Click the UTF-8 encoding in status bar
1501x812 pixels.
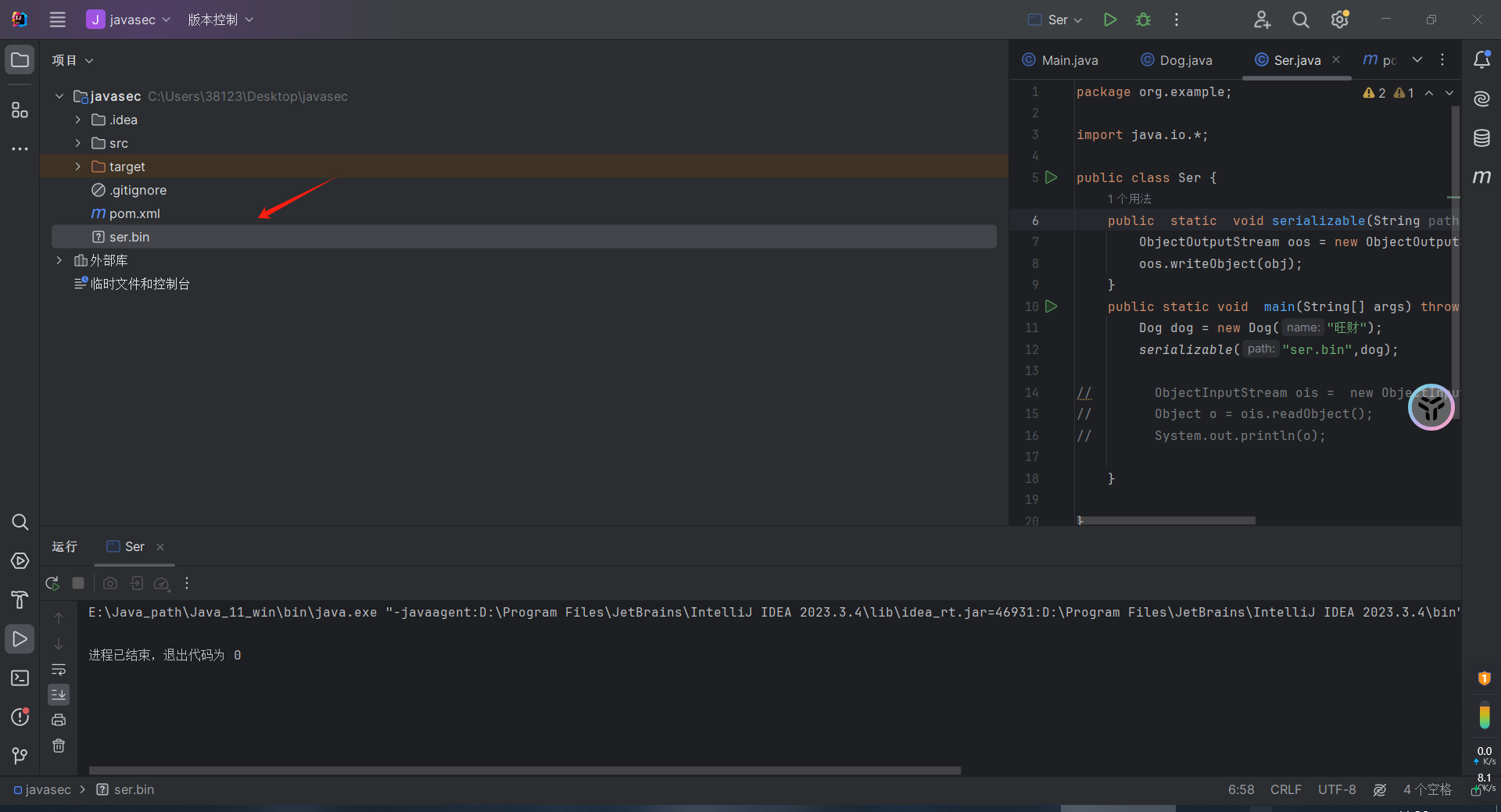pyautogui.click(x=1336, y=789)
